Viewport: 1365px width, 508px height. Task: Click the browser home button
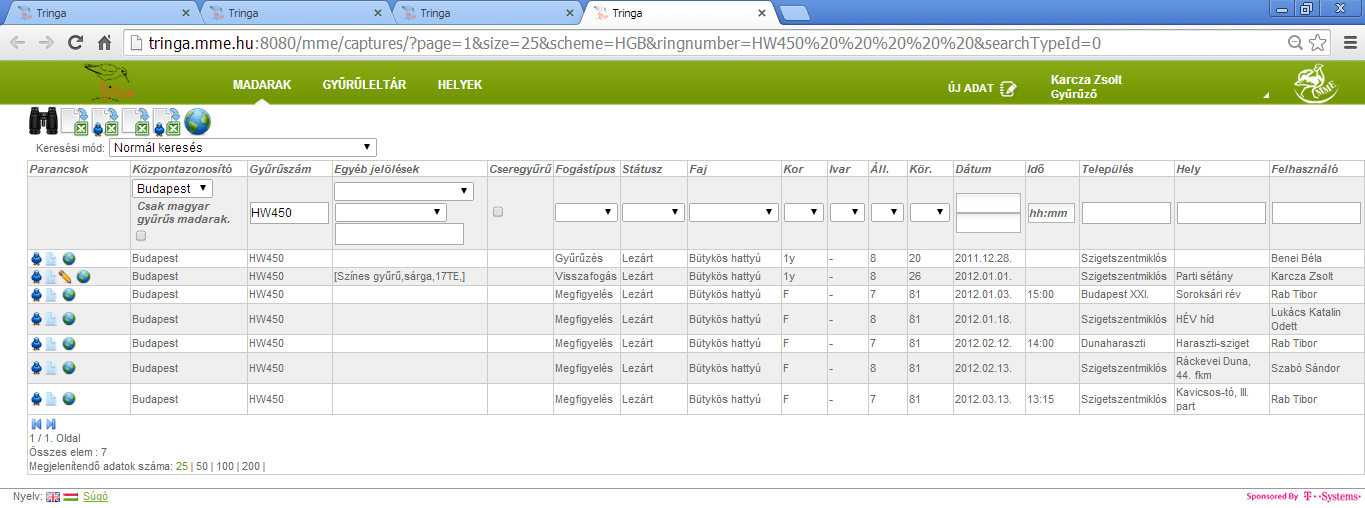104,43
